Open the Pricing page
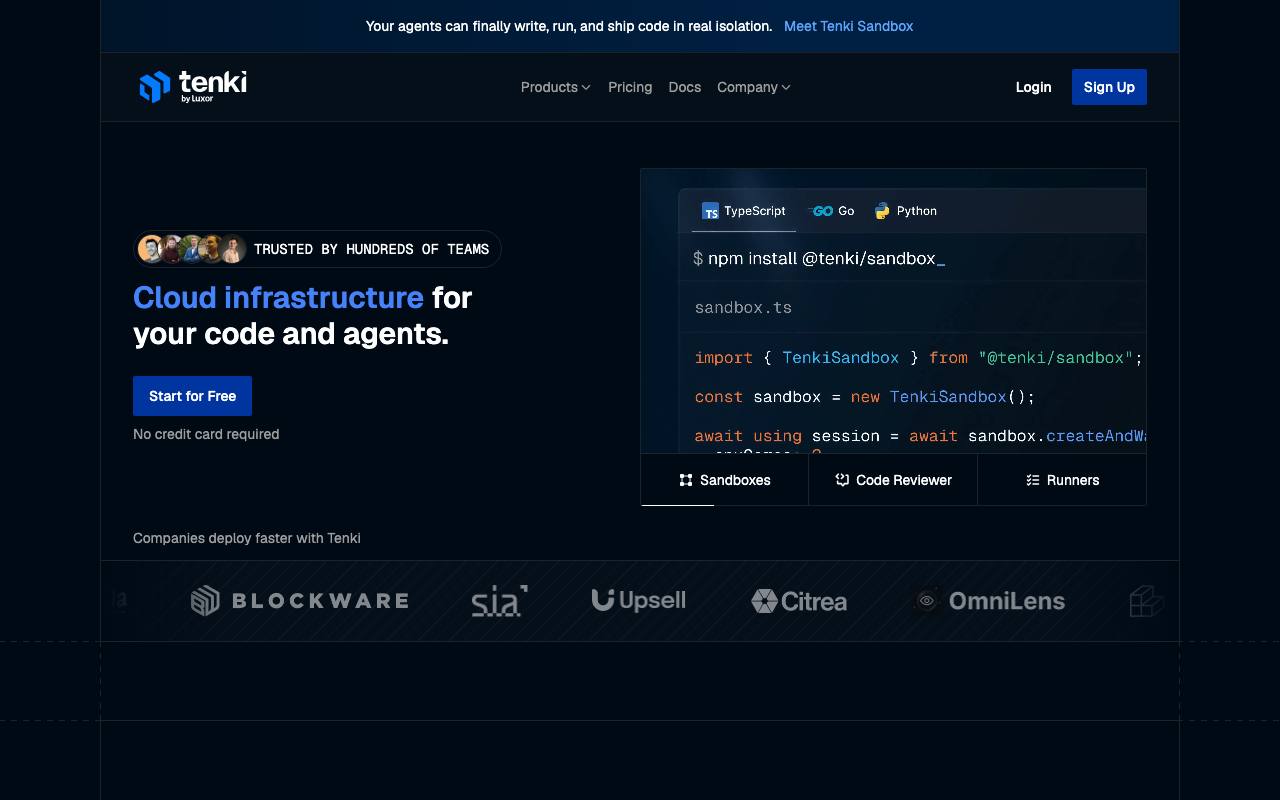This screenshot has height=800, width=1280. 630,87
